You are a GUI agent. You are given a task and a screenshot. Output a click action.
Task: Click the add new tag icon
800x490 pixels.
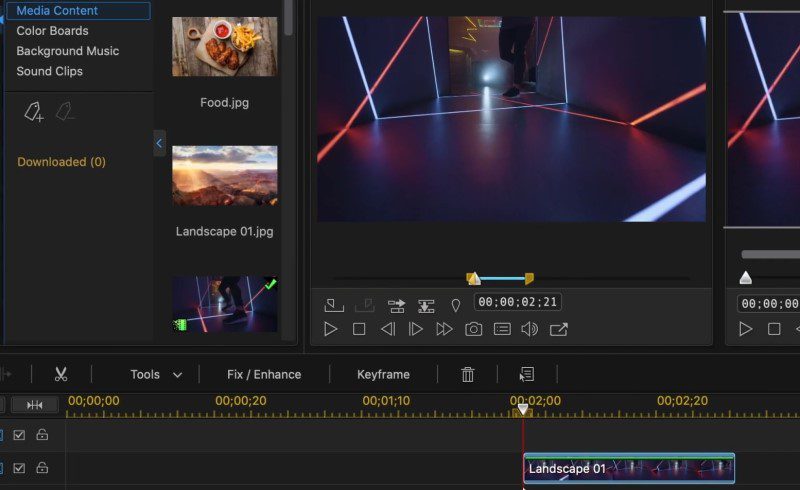tap(34, 111)
